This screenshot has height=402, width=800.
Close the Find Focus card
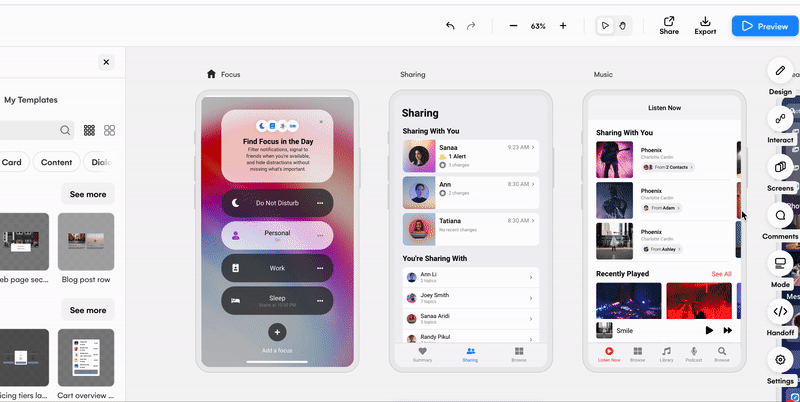(x=321, y=122)
